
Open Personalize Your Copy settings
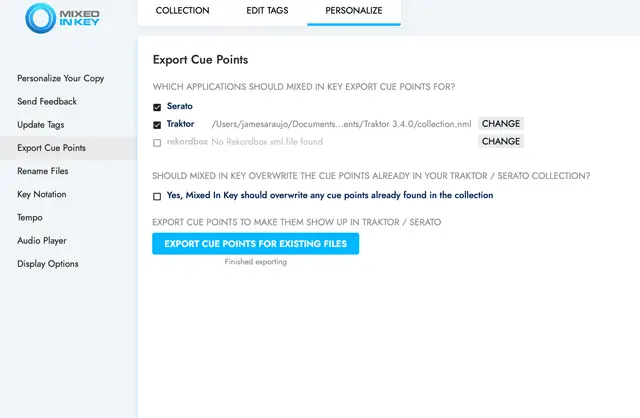60,78
